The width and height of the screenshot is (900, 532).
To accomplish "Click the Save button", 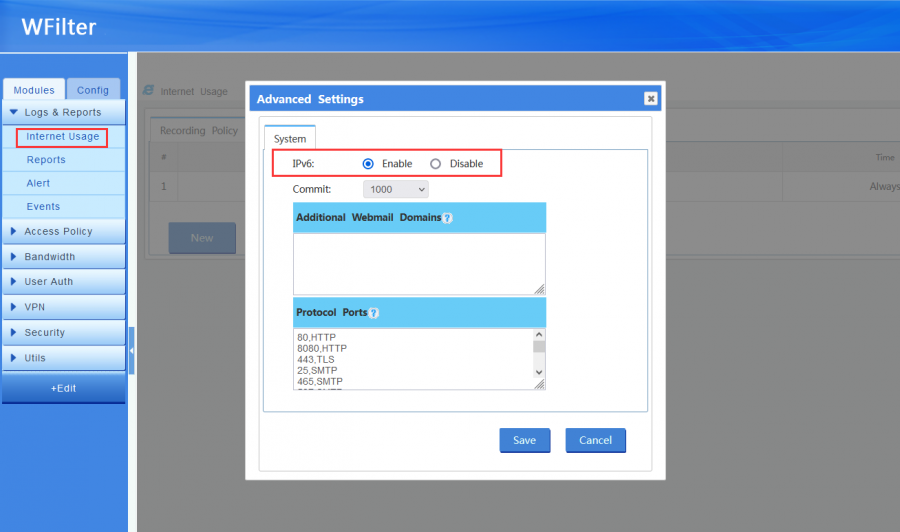I will (525, 440).
